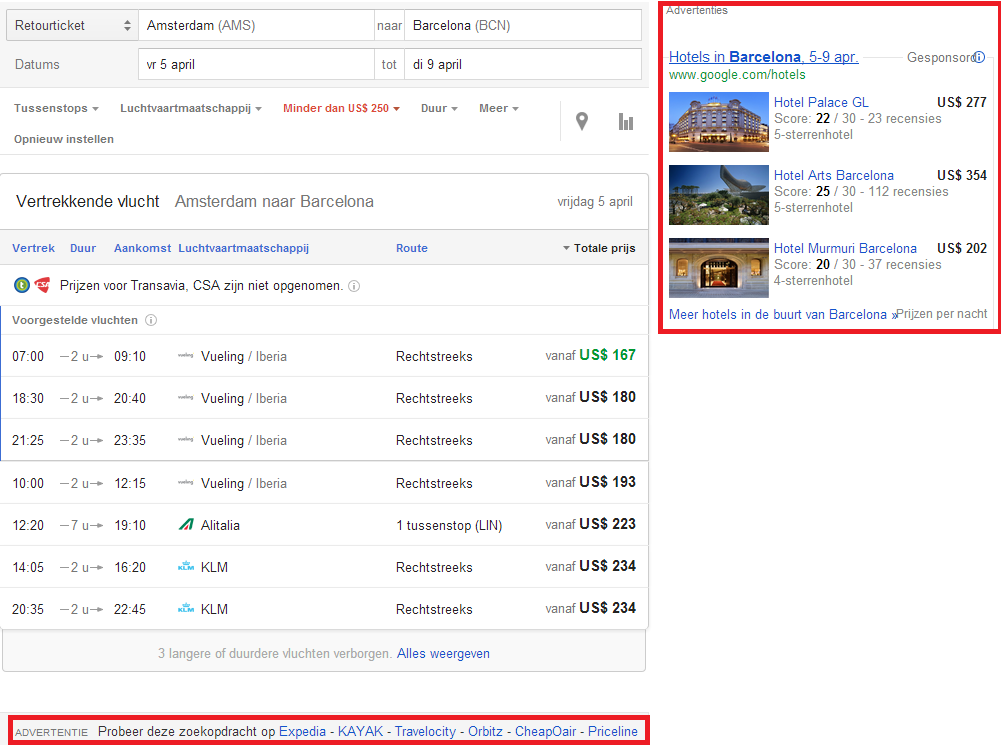
Task: Click Alles weergeven to show hidden flights
Action: point(443,654)
